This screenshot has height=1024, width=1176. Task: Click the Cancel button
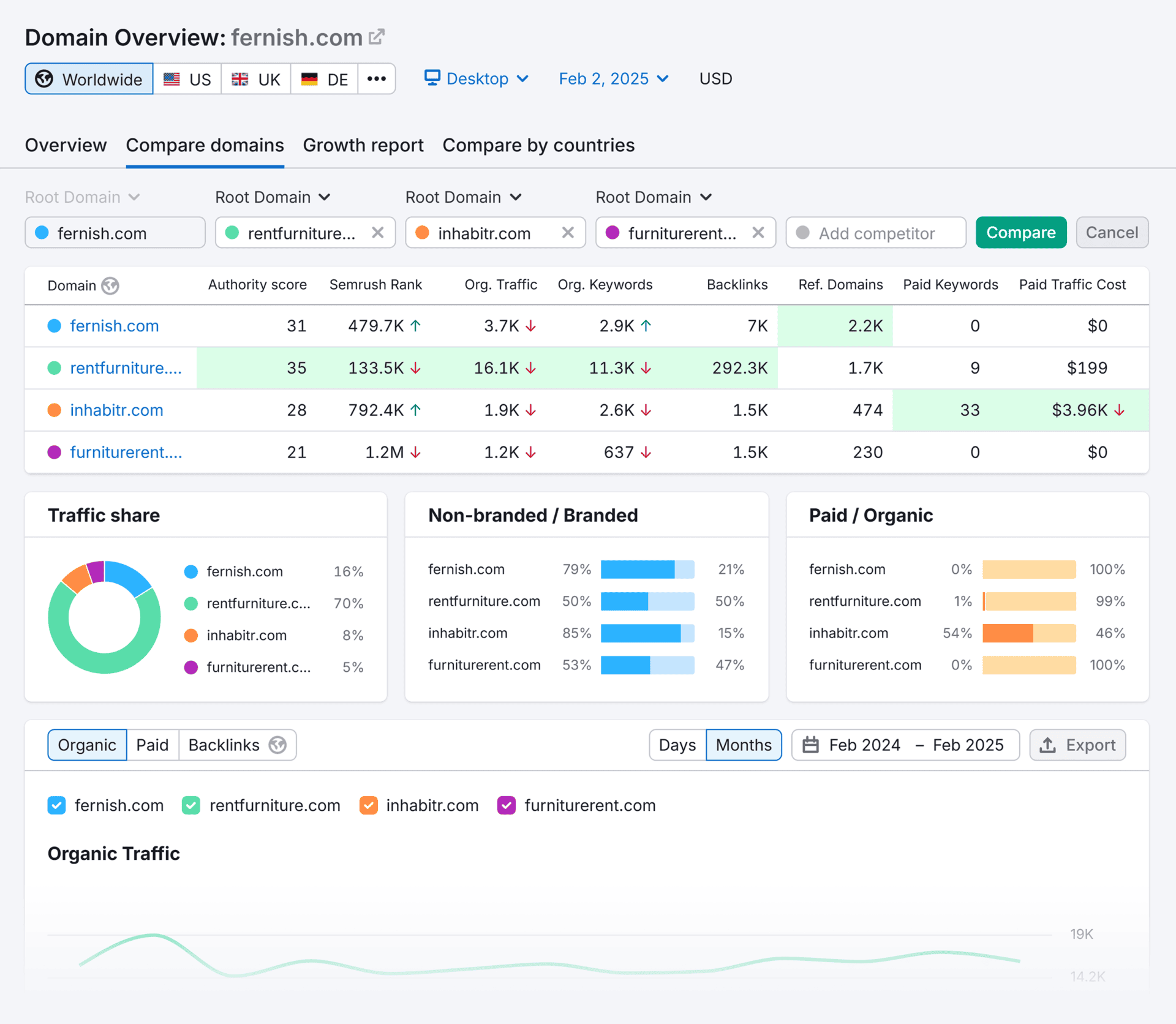click(1112, 233)
